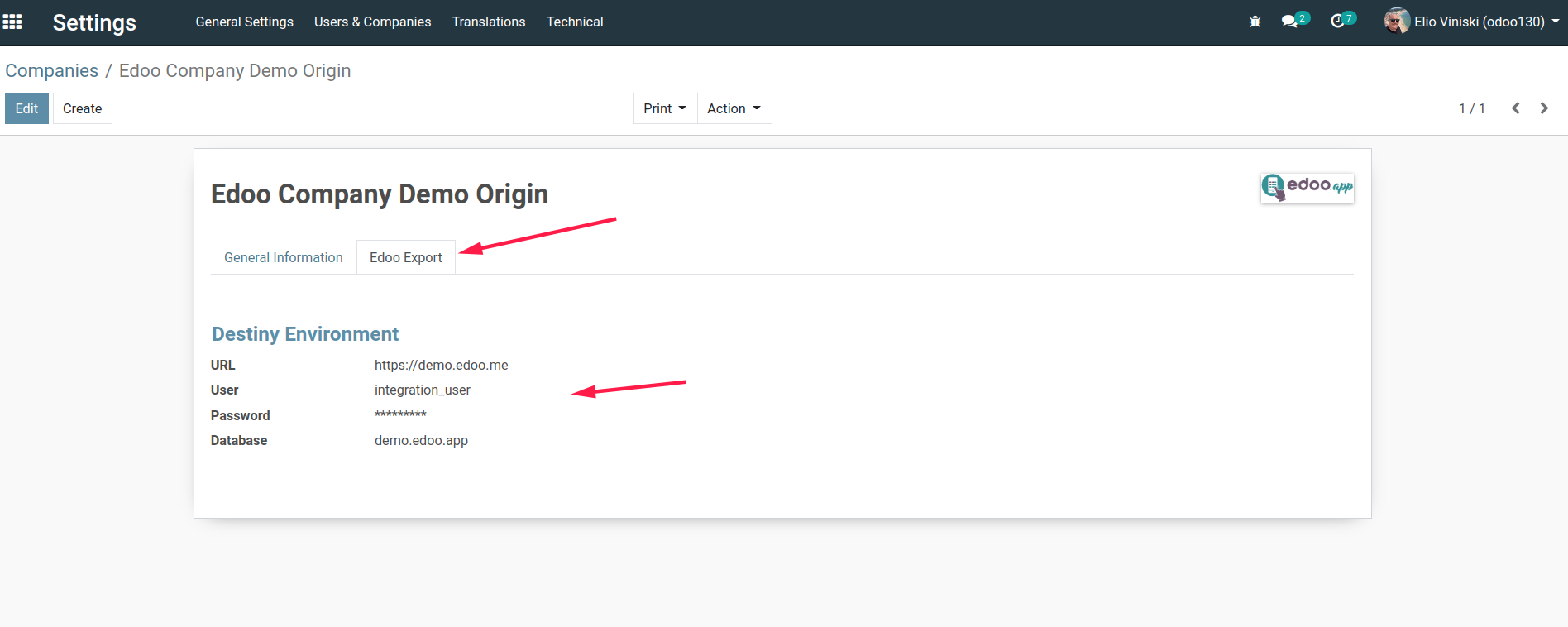Click URL value https://demo.edoo.me

click(442, 365)
